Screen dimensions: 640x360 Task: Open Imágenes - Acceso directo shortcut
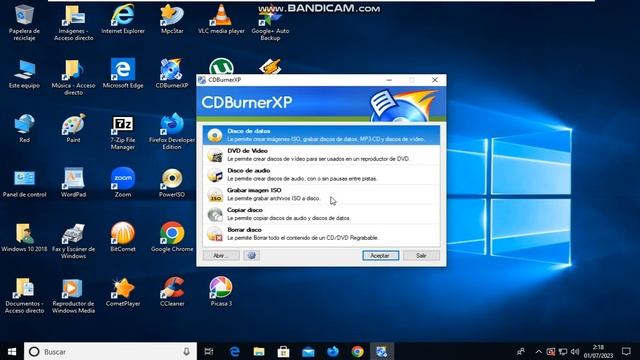pyautogui.click(x=73, y=22)
